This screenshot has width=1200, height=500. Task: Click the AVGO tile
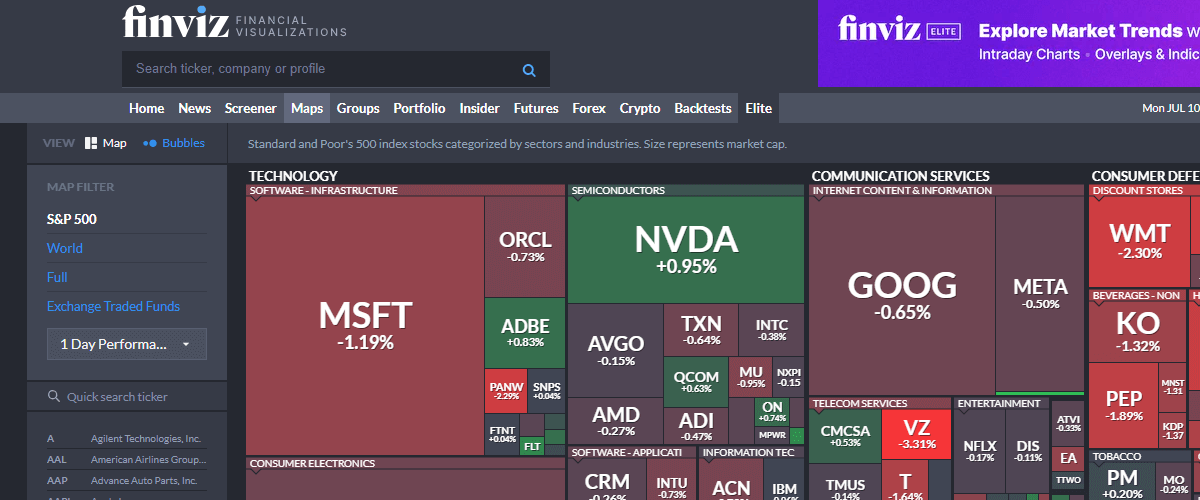pyautogui.click(x=615, y=351)
